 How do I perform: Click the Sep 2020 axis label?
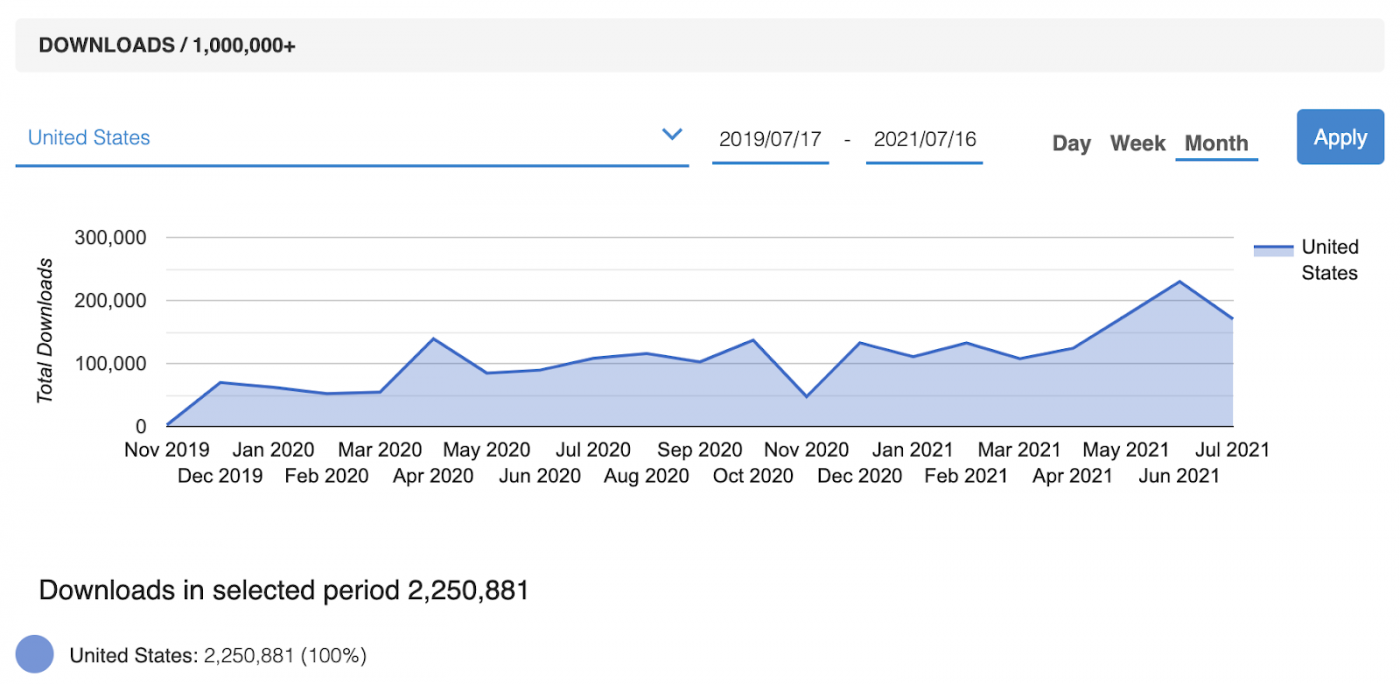(700, 450)
